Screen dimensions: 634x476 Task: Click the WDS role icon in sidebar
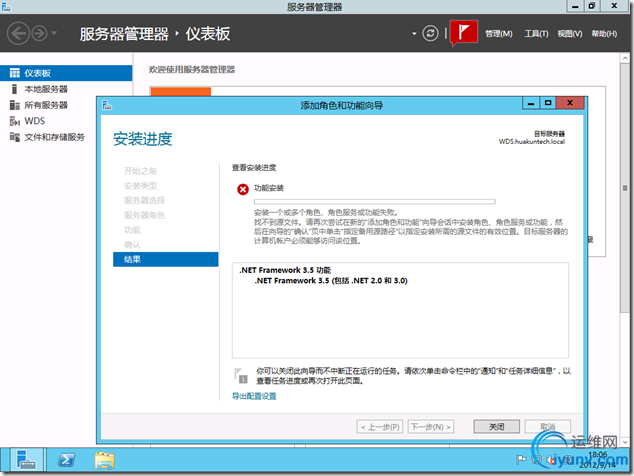click(x=15, y=121)
